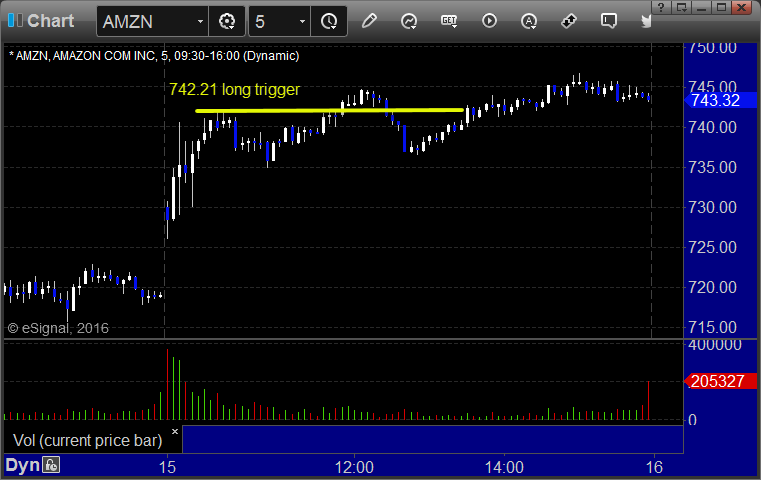
Task: Click the 730.00 price axis label
Action: (x=712, y=207)
